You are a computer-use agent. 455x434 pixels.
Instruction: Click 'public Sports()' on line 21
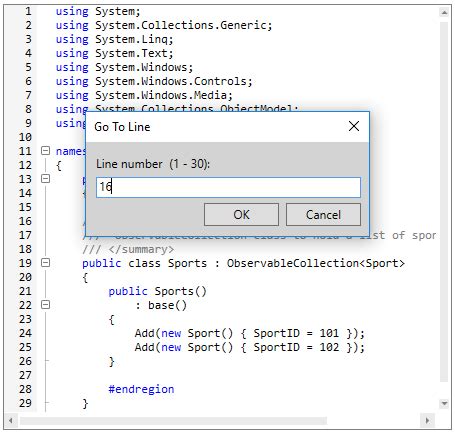[157, 291]
